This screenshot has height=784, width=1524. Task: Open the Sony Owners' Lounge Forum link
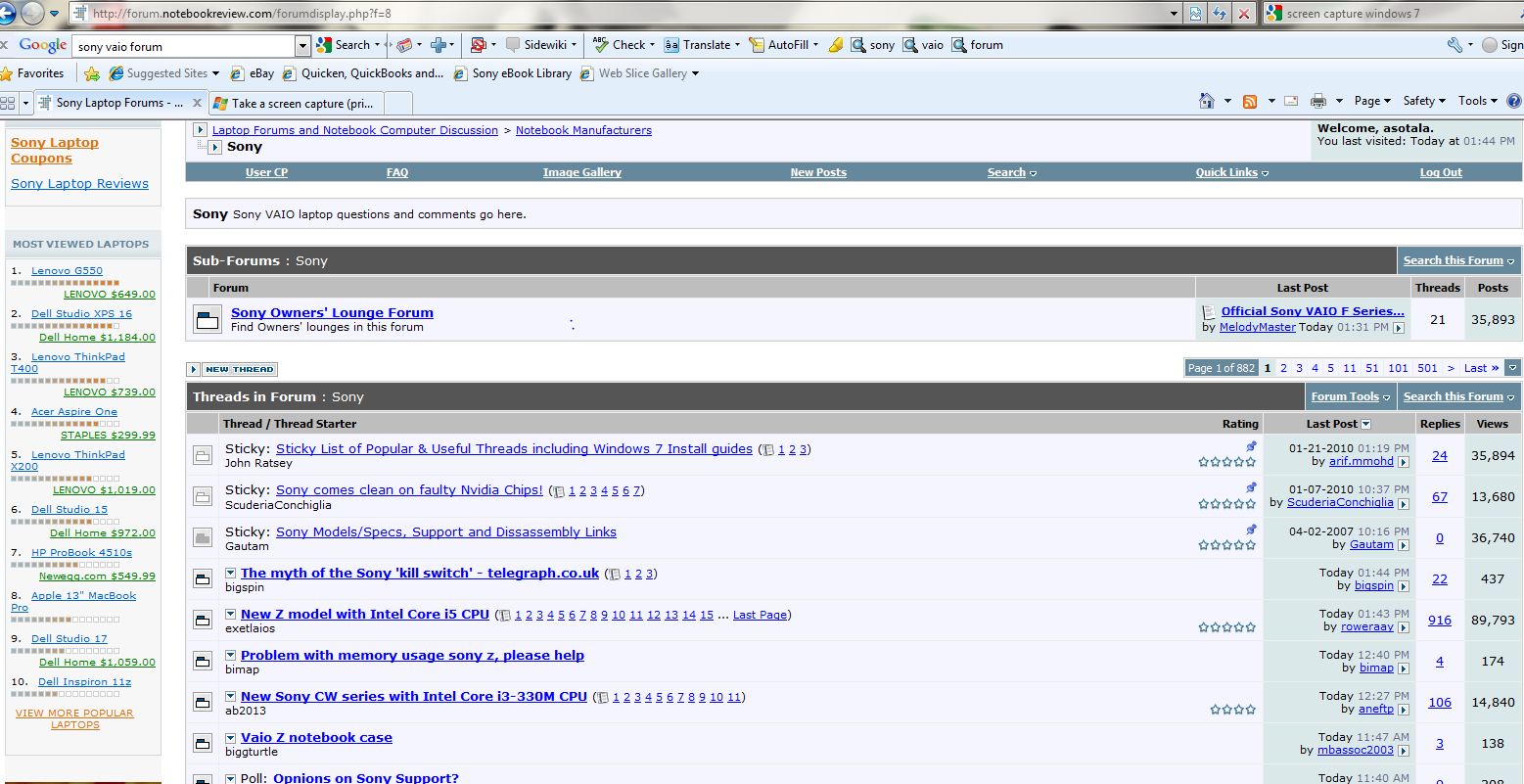pos(332,313)
